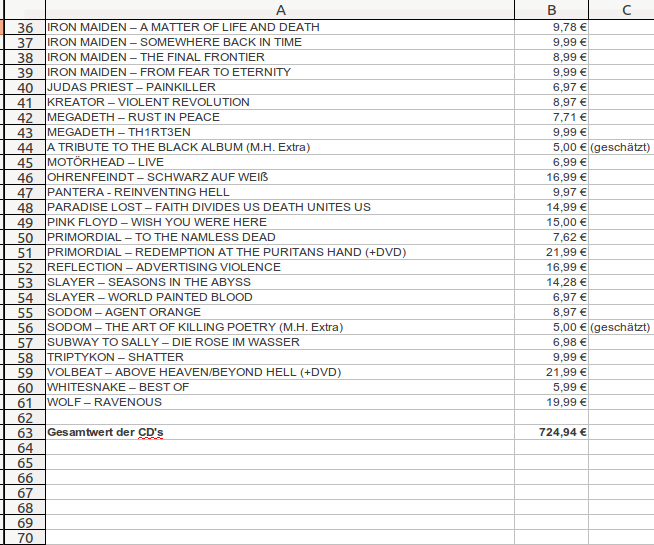Image resolution: width=654 pixels, height=545 pixels.
Task: Click cell 'IRON MAIDEN – A MATTER OF LIFE AND DEATH'
Action: click(280, 28)
